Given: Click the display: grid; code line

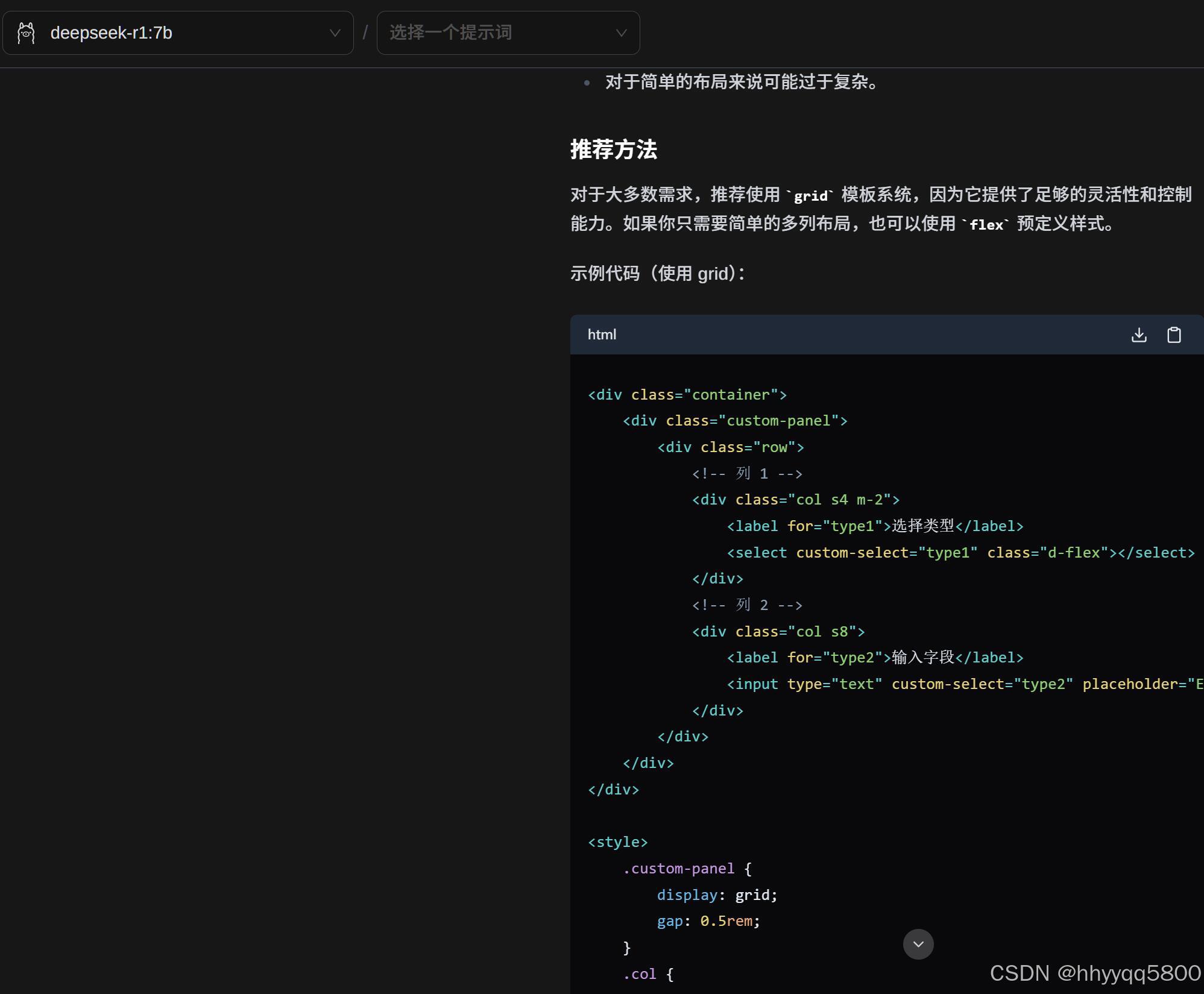Looking at the screenshot, I should pyautogui.click(x=717, y=895).
